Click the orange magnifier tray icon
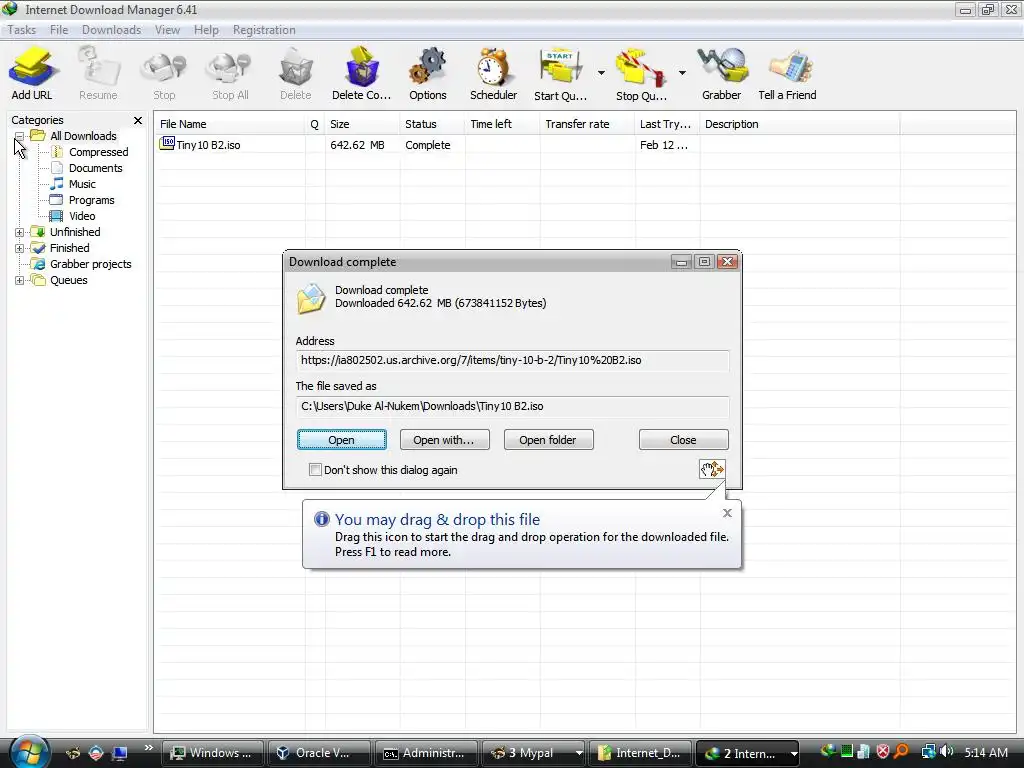Screen dimensions: 1024x768 (901, 752)
